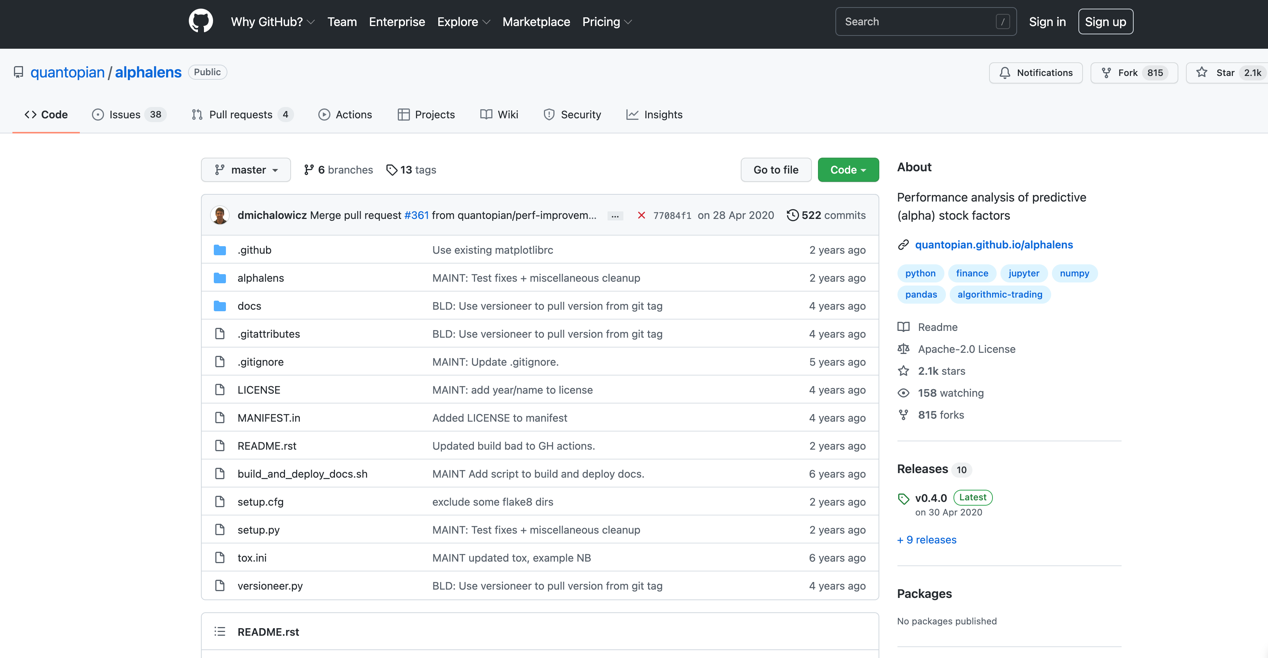The height and width of the screenshot is (658, 1268).
Task: Click dmichalowicz's avatar thumbnail
Action: pyautogui.click(x=220, y=215)
